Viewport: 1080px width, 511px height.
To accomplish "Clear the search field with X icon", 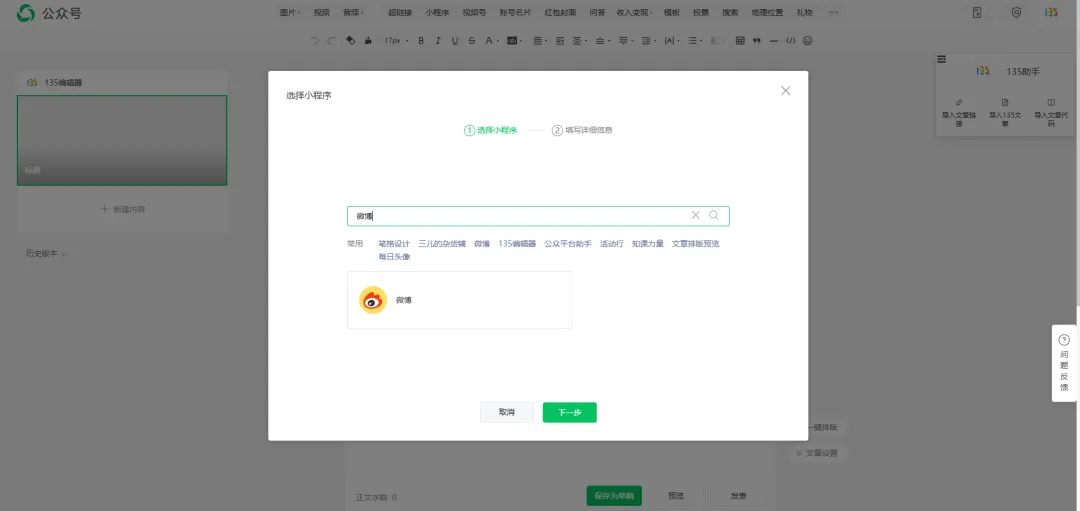I will (696, 216).
